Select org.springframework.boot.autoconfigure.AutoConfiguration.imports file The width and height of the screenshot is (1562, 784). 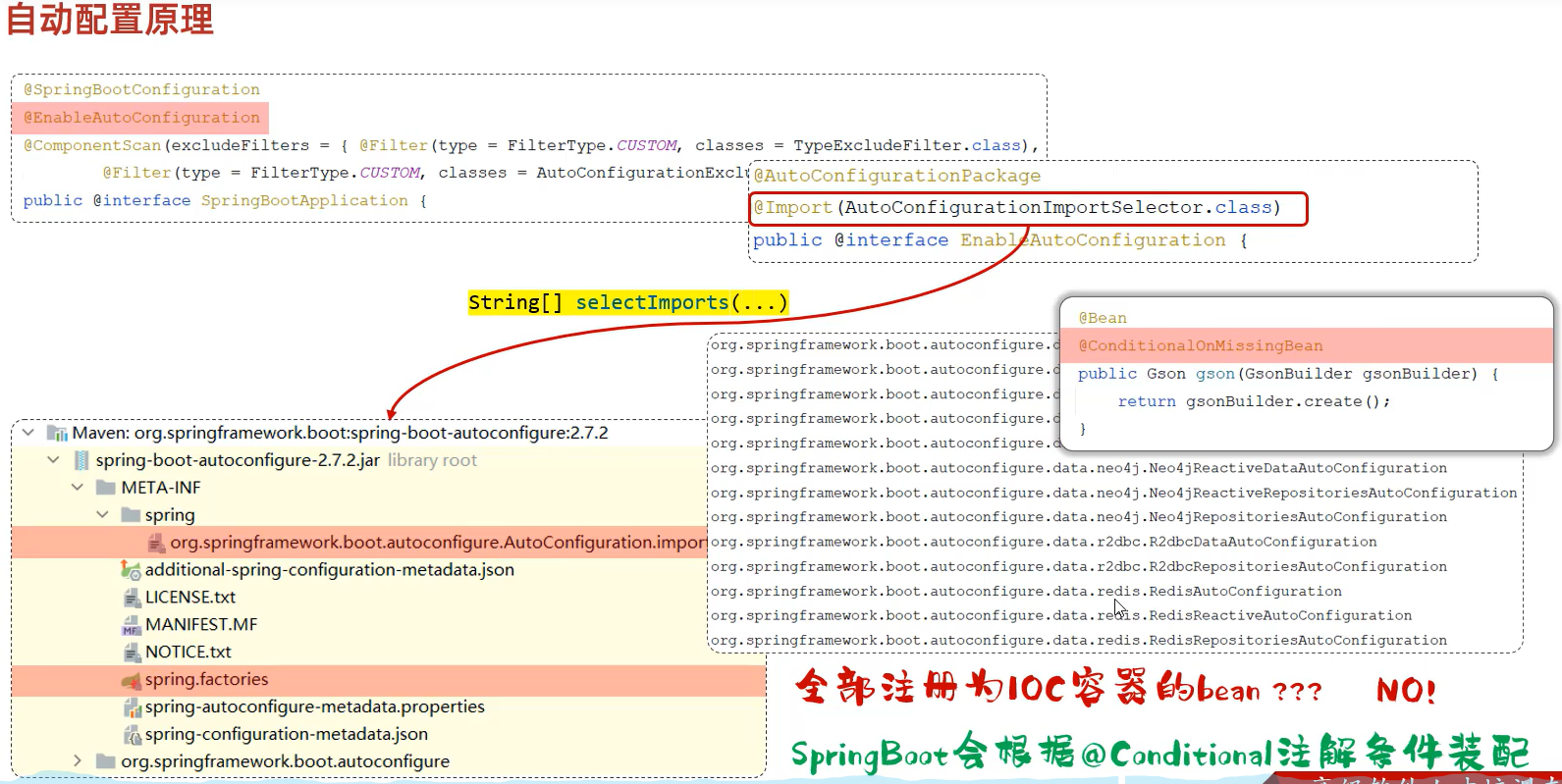coord(438,543)
